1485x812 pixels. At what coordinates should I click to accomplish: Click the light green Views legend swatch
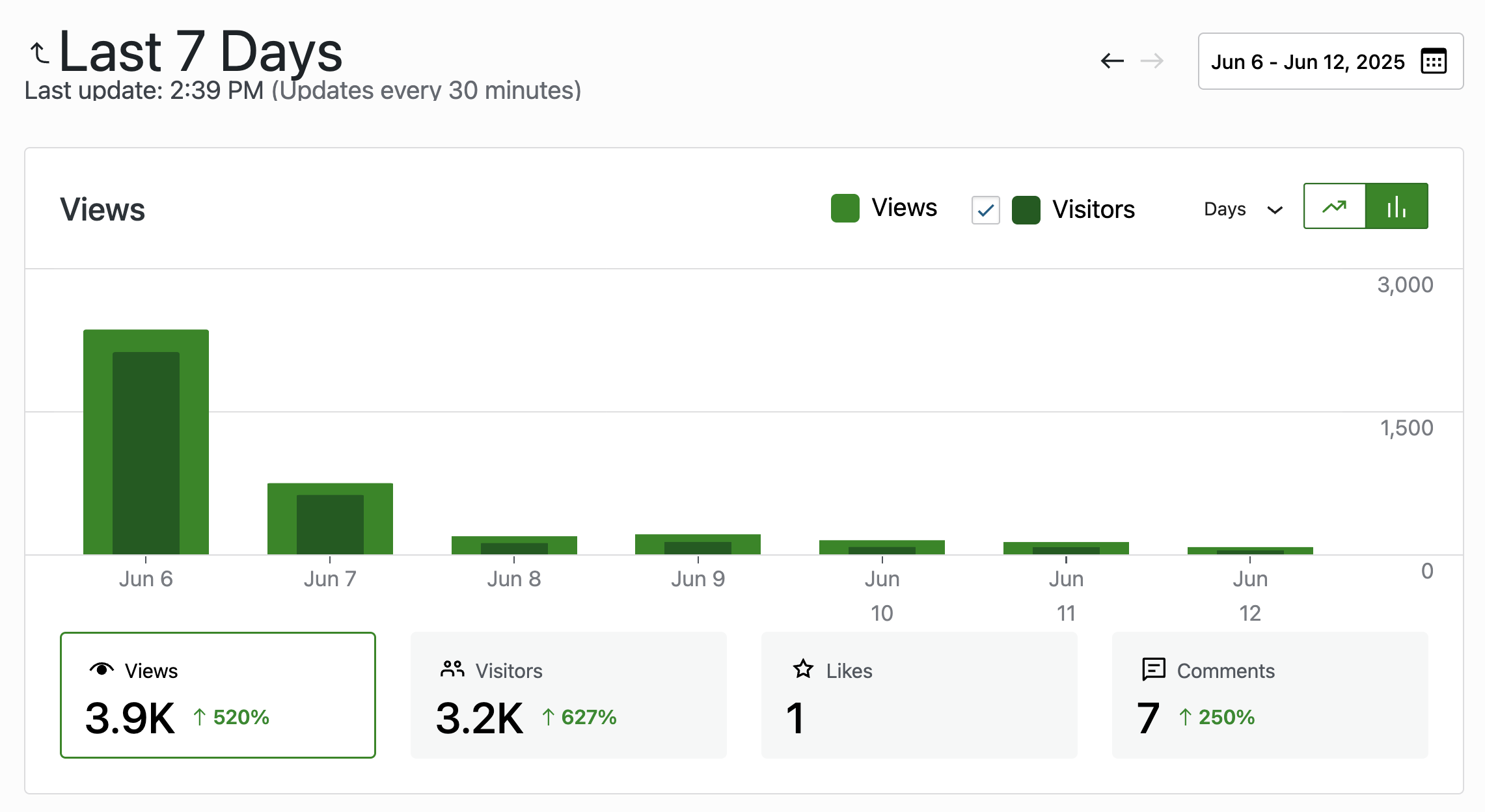(x=845, y=208)
